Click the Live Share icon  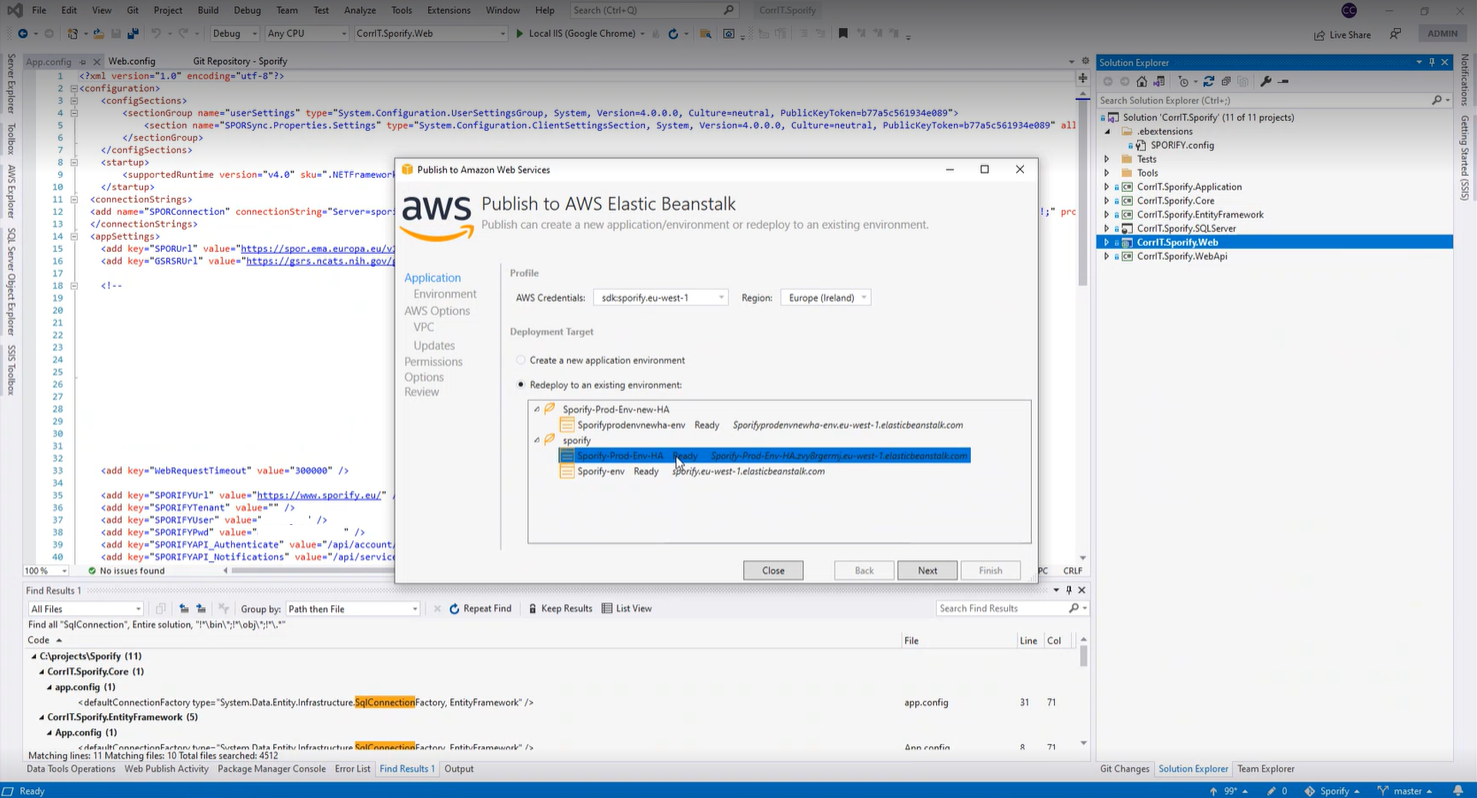[1318, 34]
